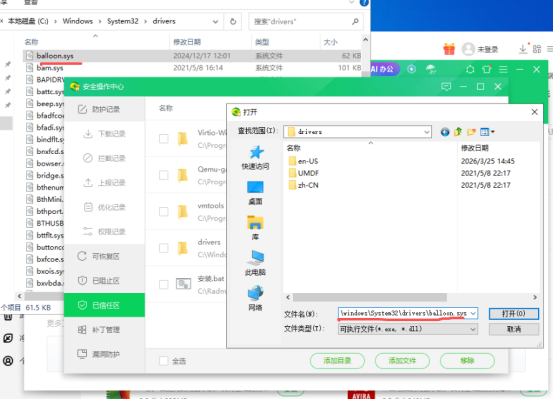Expand the Look in drivers dropdown
Screen dimensions: 554x400
point(426,132)
